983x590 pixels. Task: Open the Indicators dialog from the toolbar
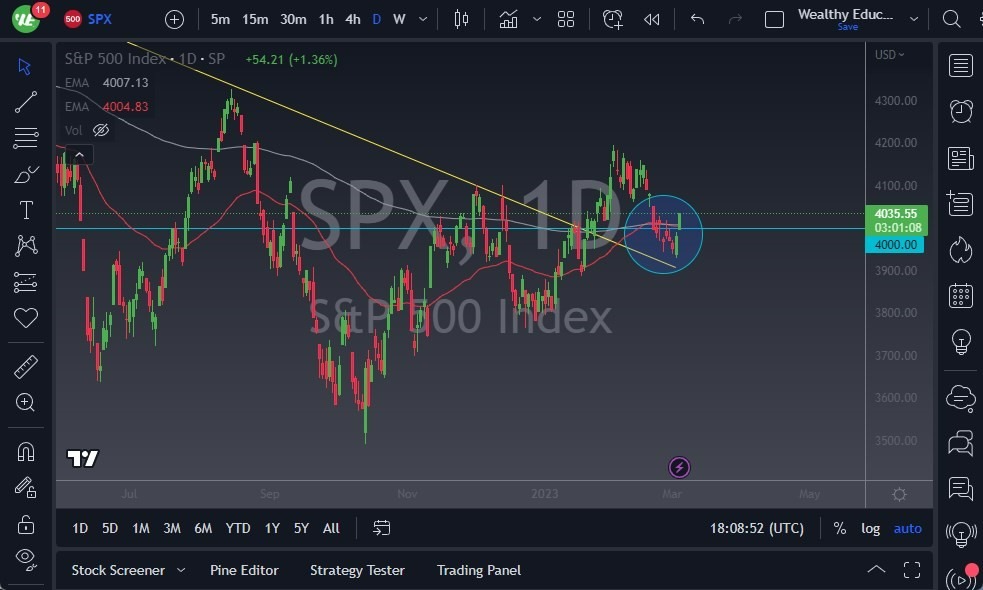(508, 18)
